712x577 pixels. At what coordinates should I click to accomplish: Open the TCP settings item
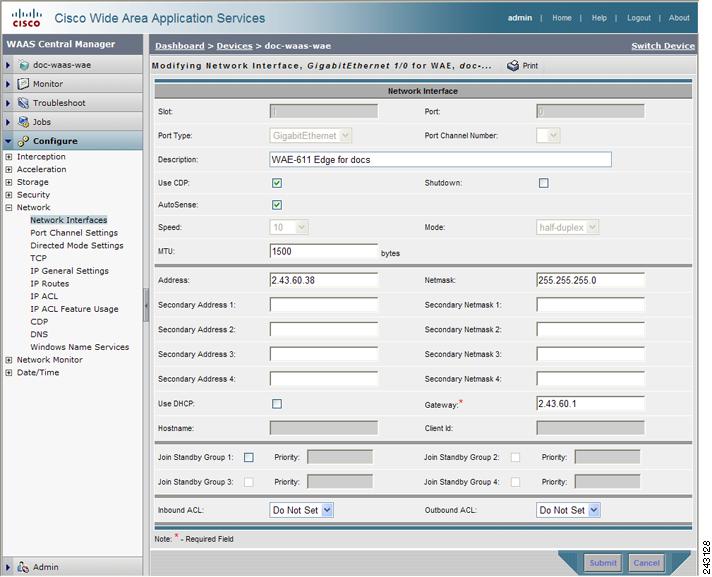tap(39, 258)
